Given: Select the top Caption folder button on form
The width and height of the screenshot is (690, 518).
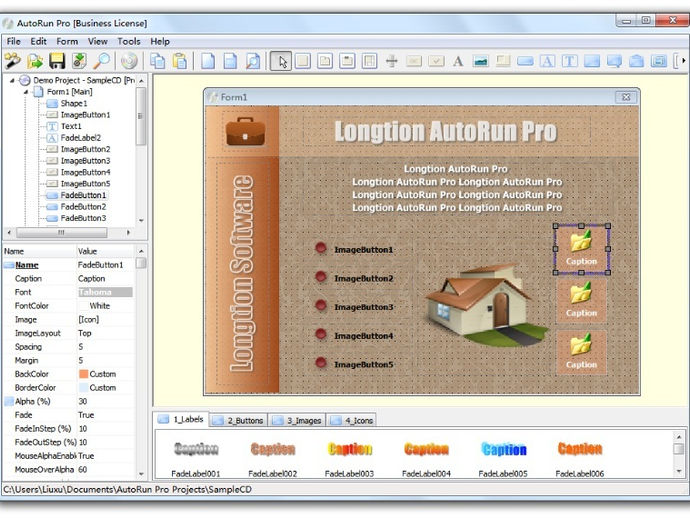Looking at the screenshot, I should click(581, 249).
